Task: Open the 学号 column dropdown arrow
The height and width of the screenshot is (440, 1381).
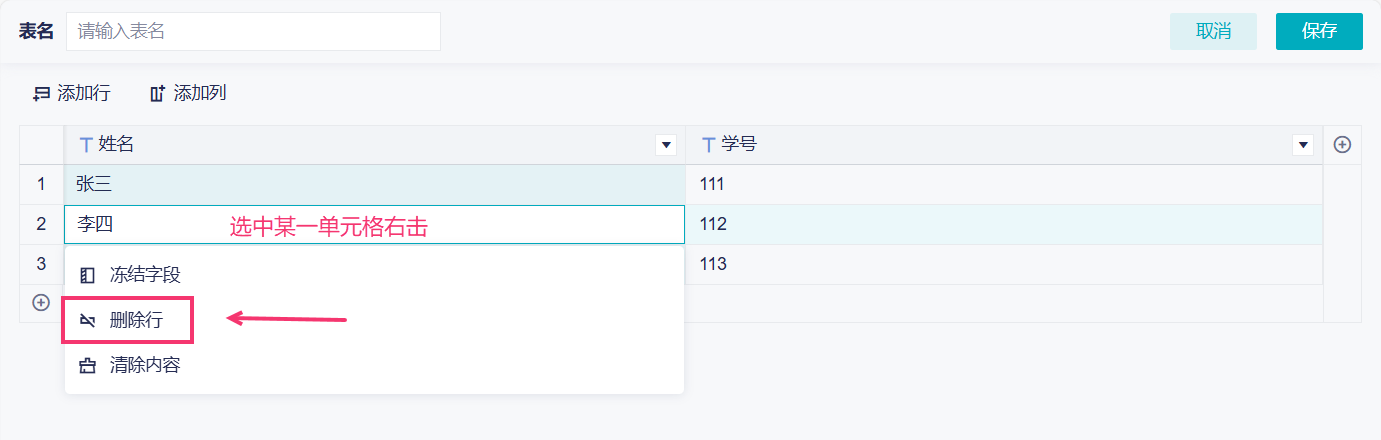Action: [1303, 145]
